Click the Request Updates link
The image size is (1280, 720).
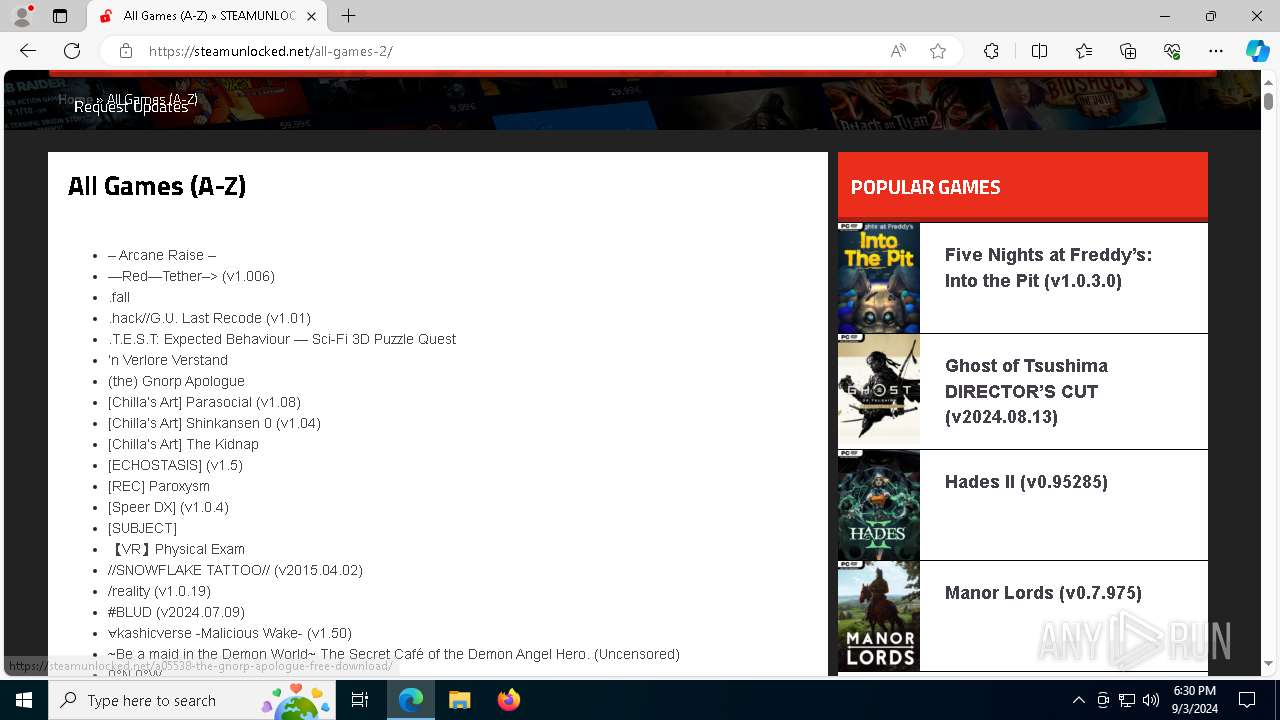pos(131,107)
